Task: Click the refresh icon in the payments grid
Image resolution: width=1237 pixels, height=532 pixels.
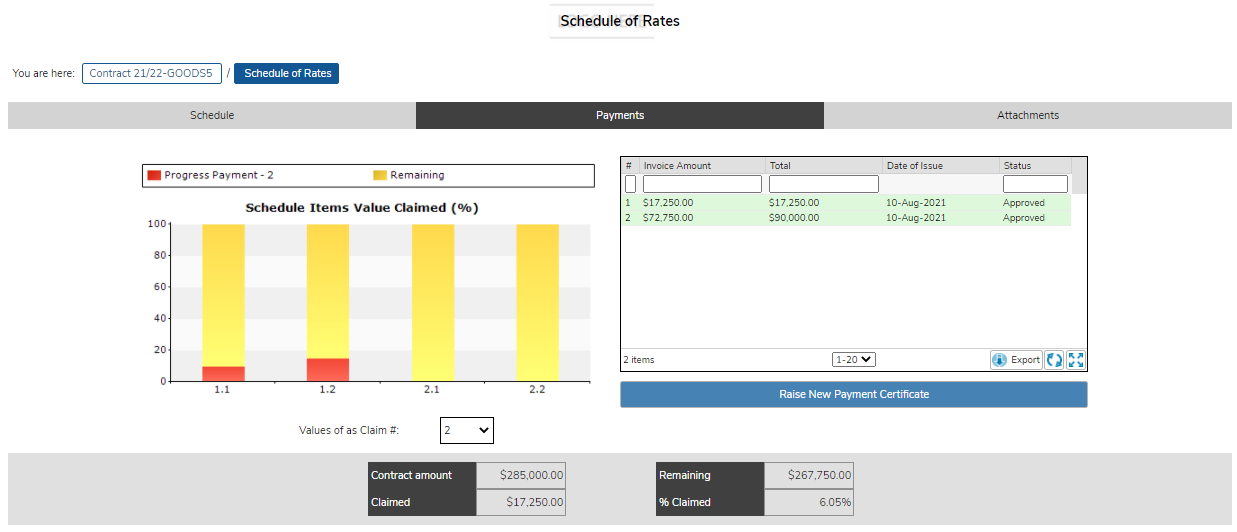Action: 1054,360
